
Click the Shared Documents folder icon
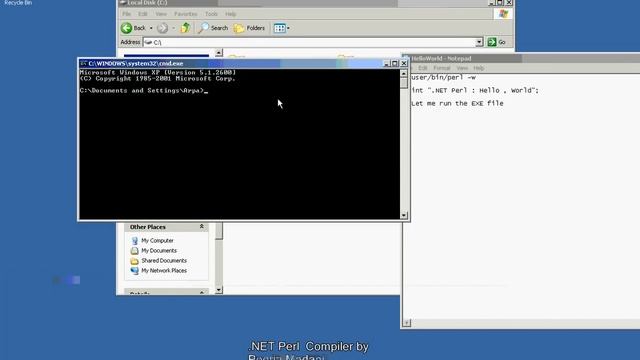tap(134, 260)
